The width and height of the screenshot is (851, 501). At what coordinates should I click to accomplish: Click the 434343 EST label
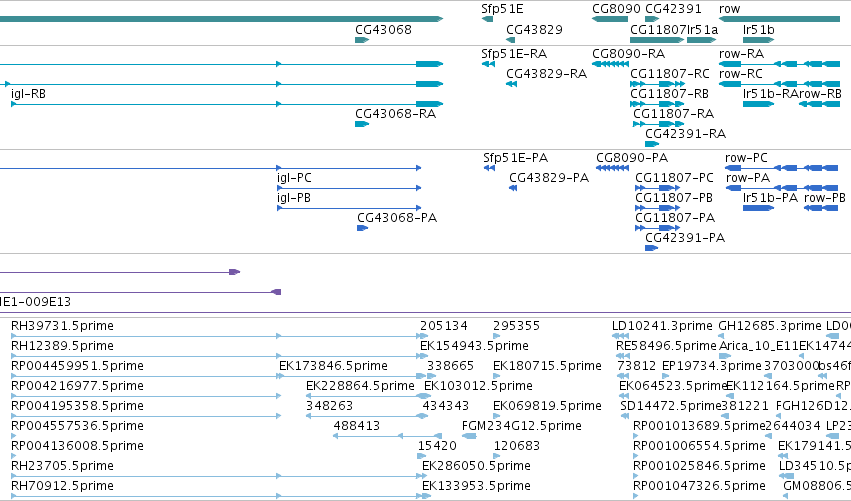(446, 407)
